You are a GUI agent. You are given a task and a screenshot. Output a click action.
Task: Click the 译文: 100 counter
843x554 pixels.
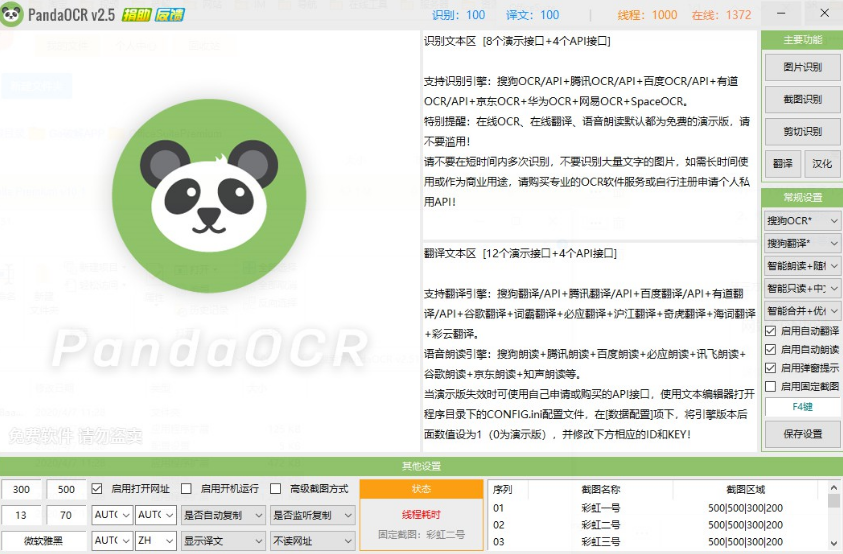click(x=532, y=15)
